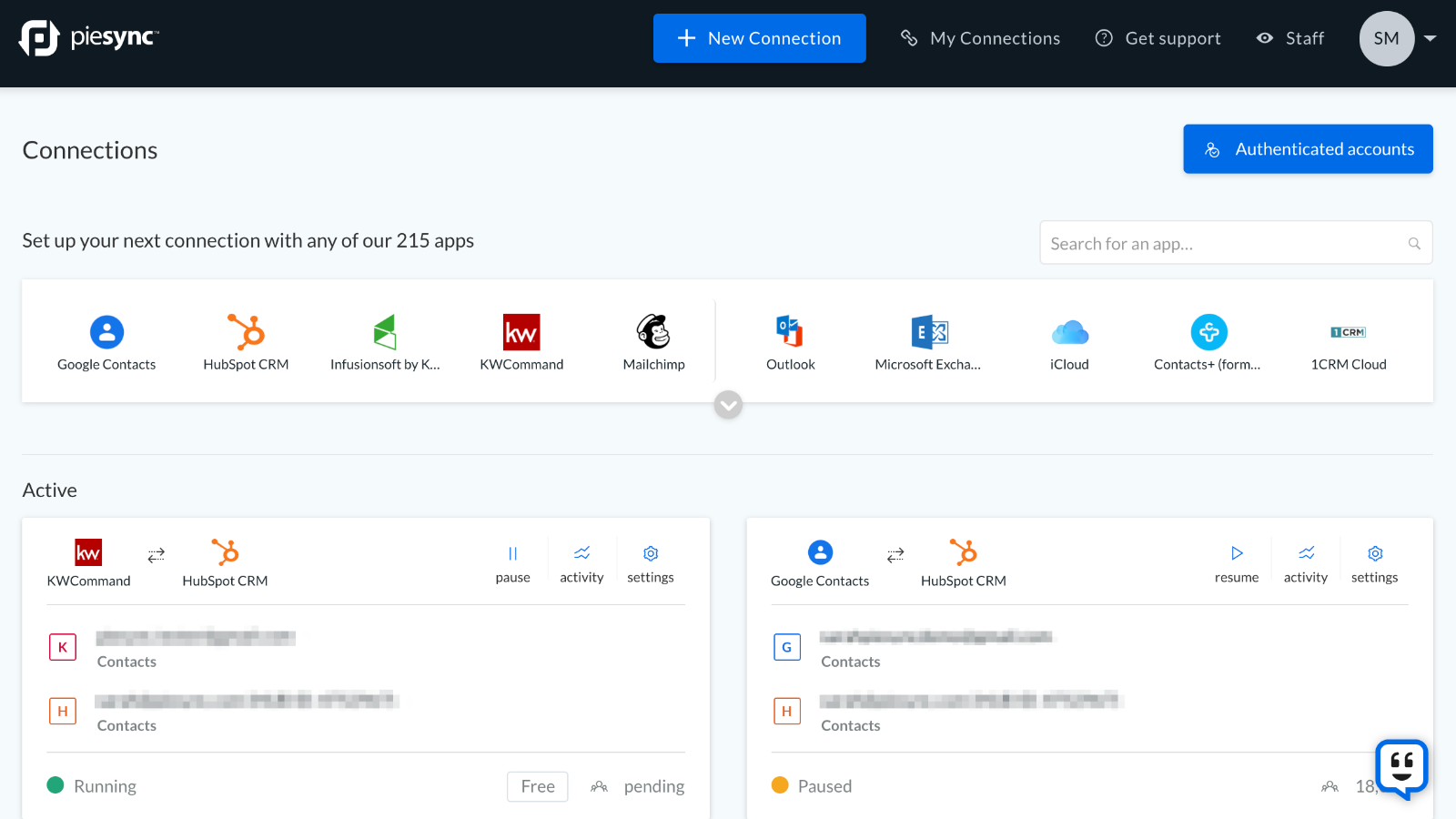Choose the Google Contacts app
This screenshot has height=819, width=1456.
click(x=106, y=343)
